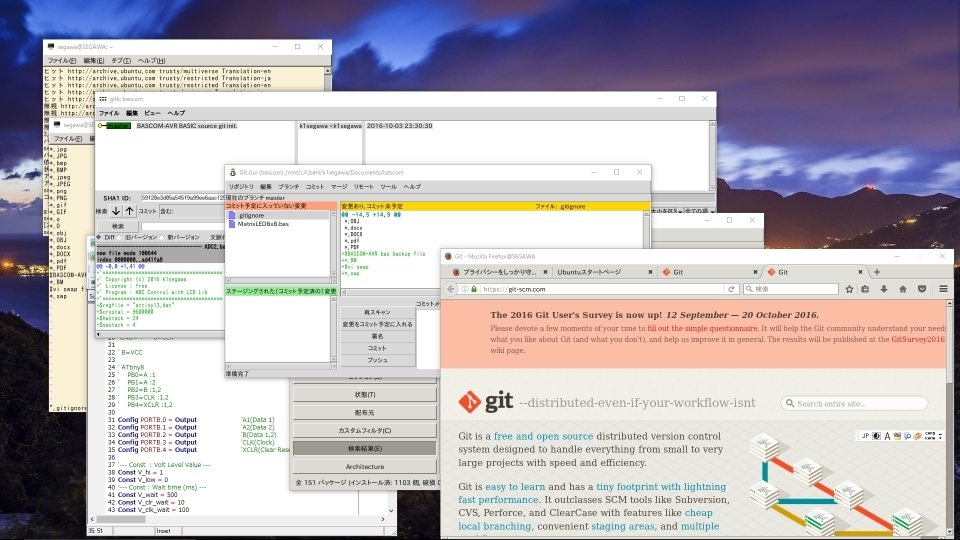The height and width of the screenshot is (540, 960).
Task: Follow the 'free and open source' link
Action: coord(544,437)
